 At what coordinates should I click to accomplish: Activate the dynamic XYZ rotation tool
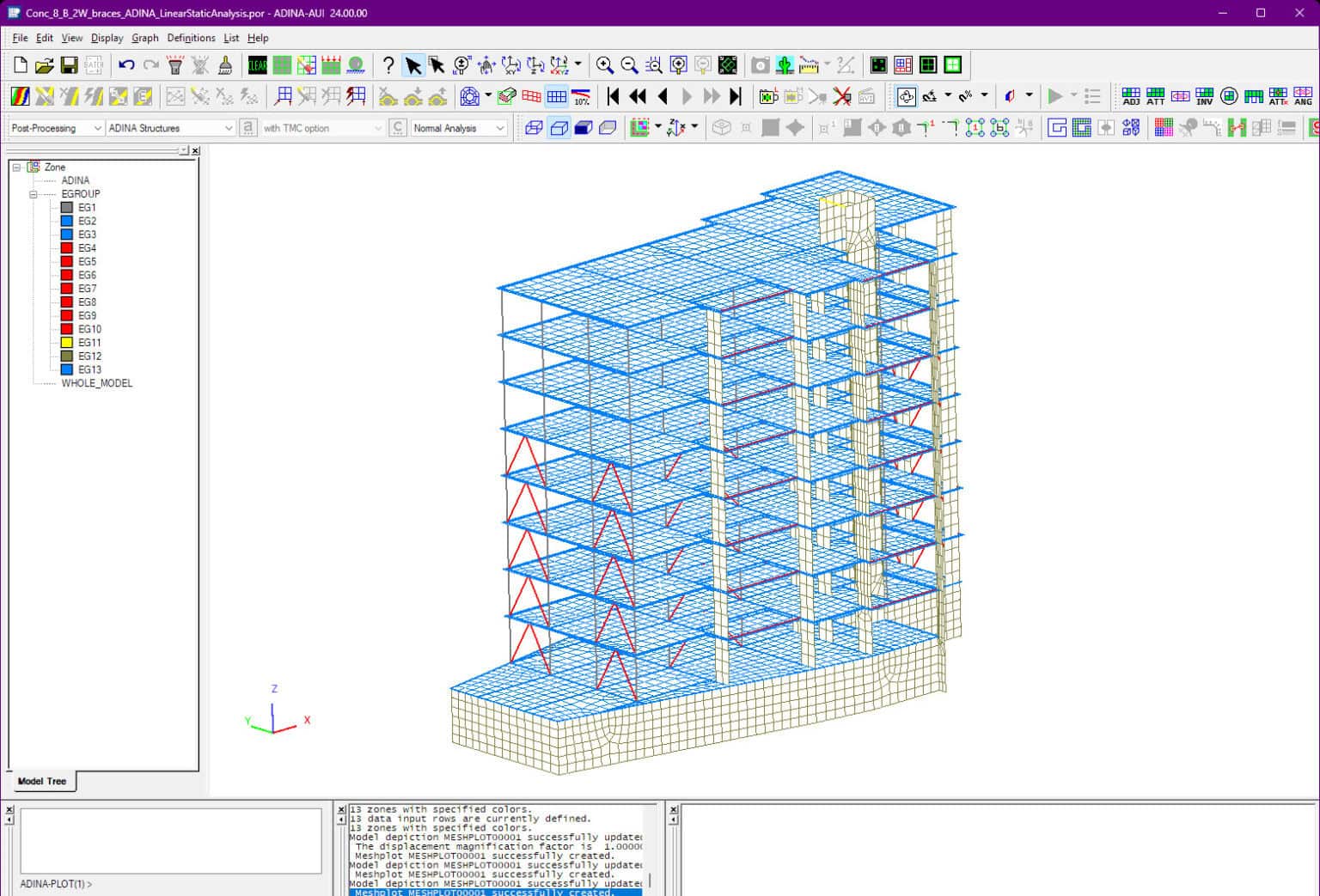point(559,64)
